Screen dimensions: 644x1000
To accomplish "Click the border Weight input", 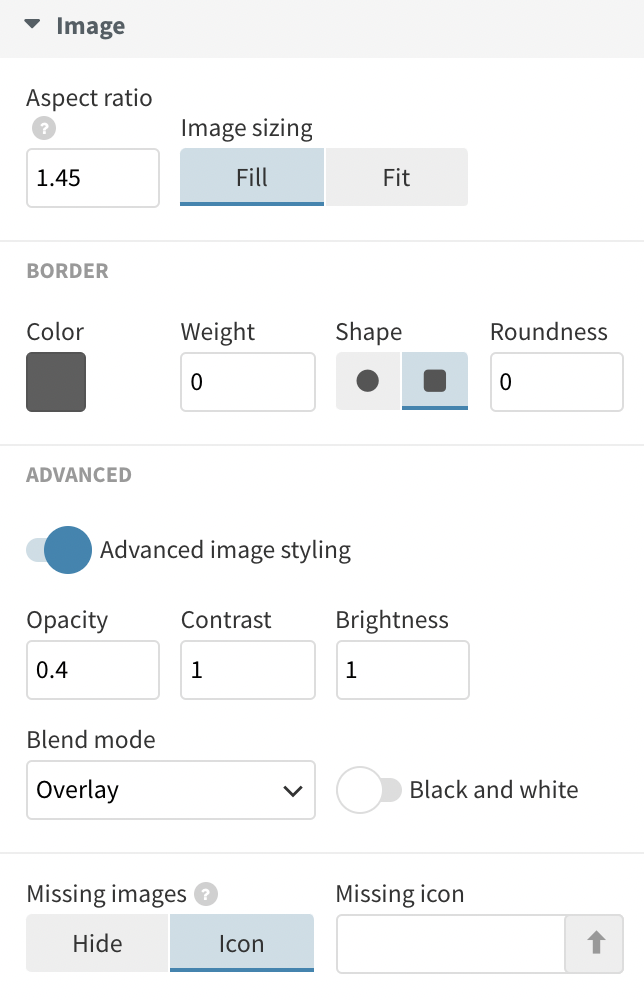I will tap(247, 382).
